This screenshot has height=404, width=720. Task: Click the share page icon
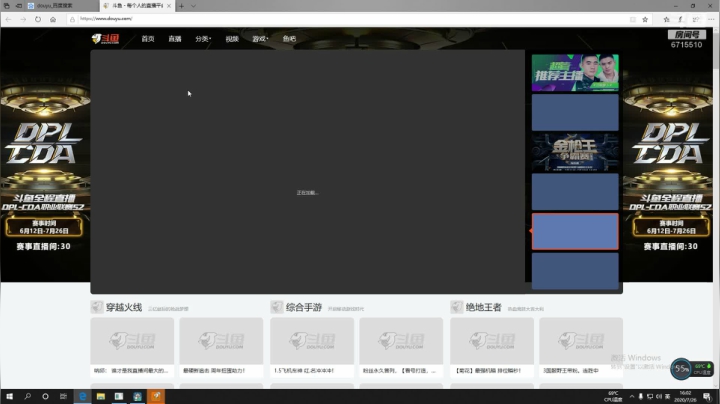696,19
